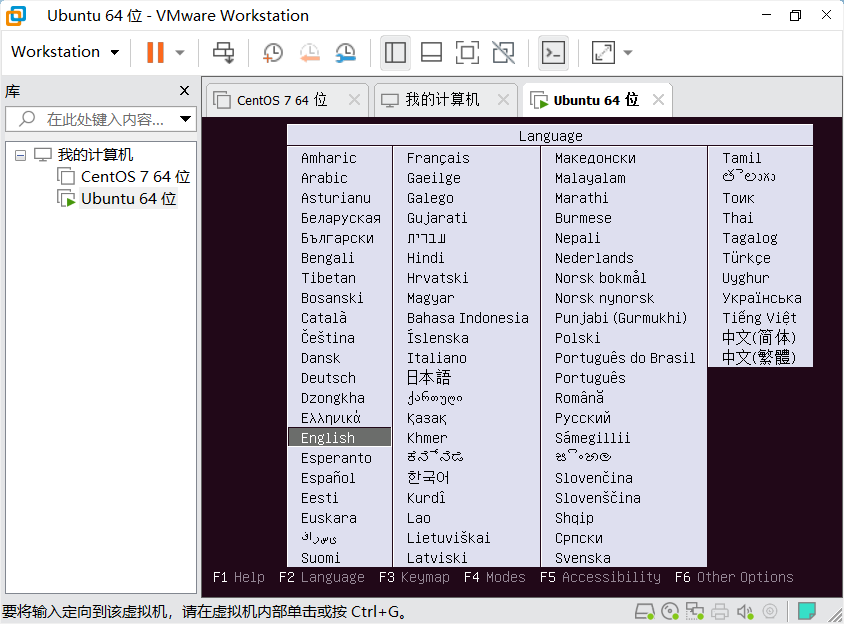This screenshot has width=844, height=624.
Task: Select Русский language entry
Action: coord(583,418)
